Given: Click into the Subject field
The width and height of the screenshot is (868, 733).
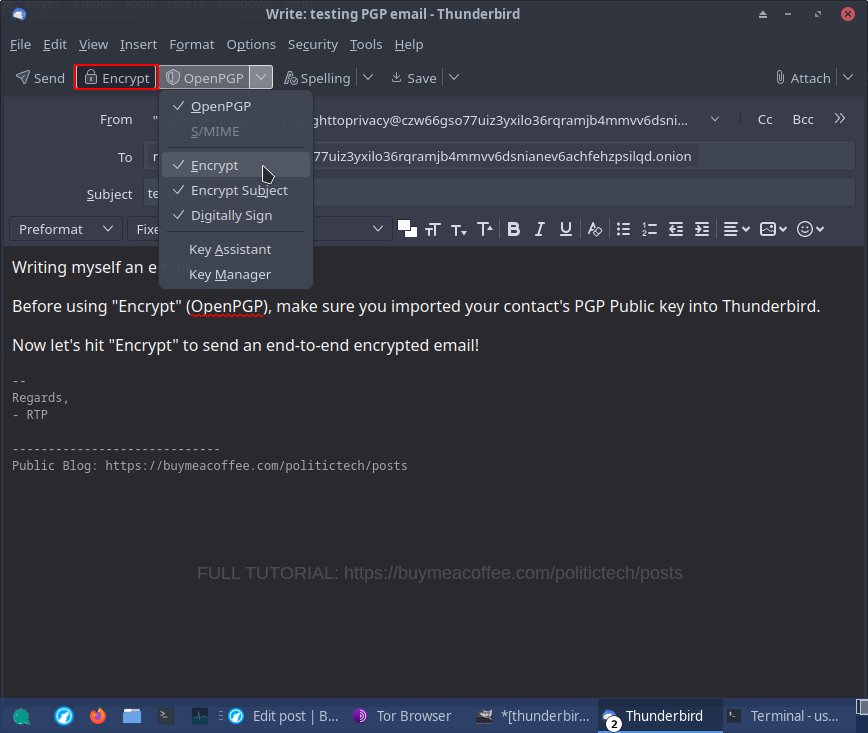Looking at the screenshot, I should (x=499, y=193).
